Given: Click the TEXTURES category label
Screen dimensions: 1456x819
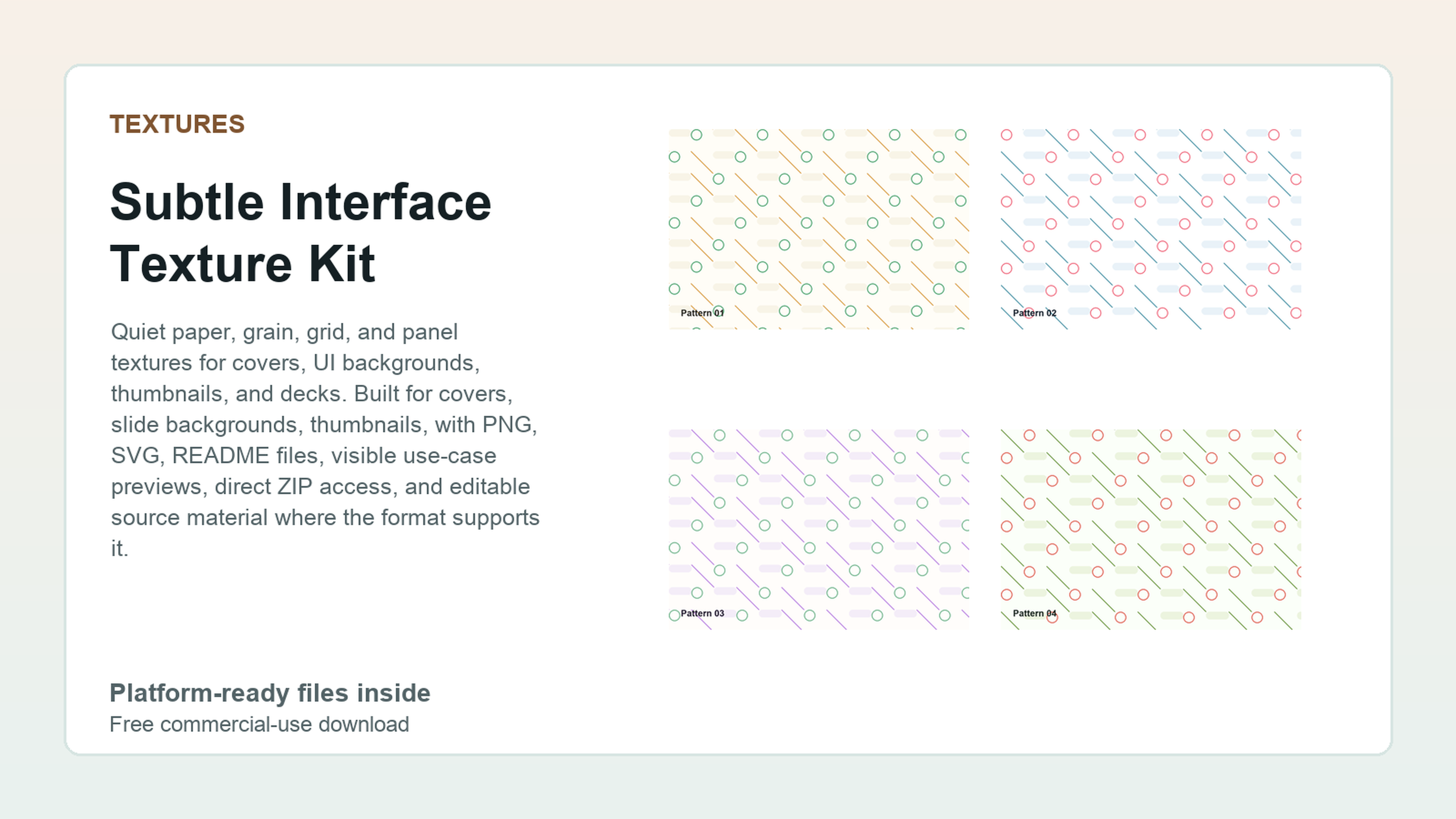Looking at the screenshot, I should pos(177,124).
